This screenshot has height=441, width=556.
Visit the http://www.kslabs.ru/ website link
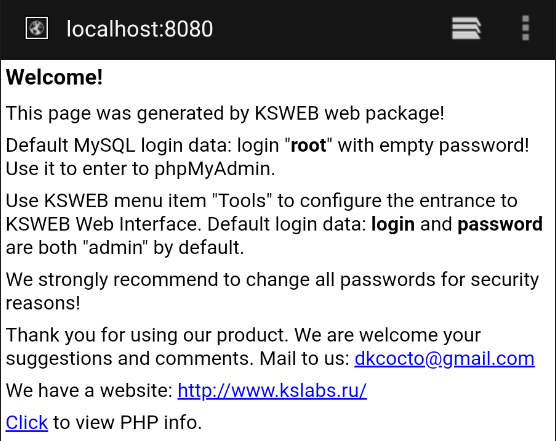(x=272, y=391)
